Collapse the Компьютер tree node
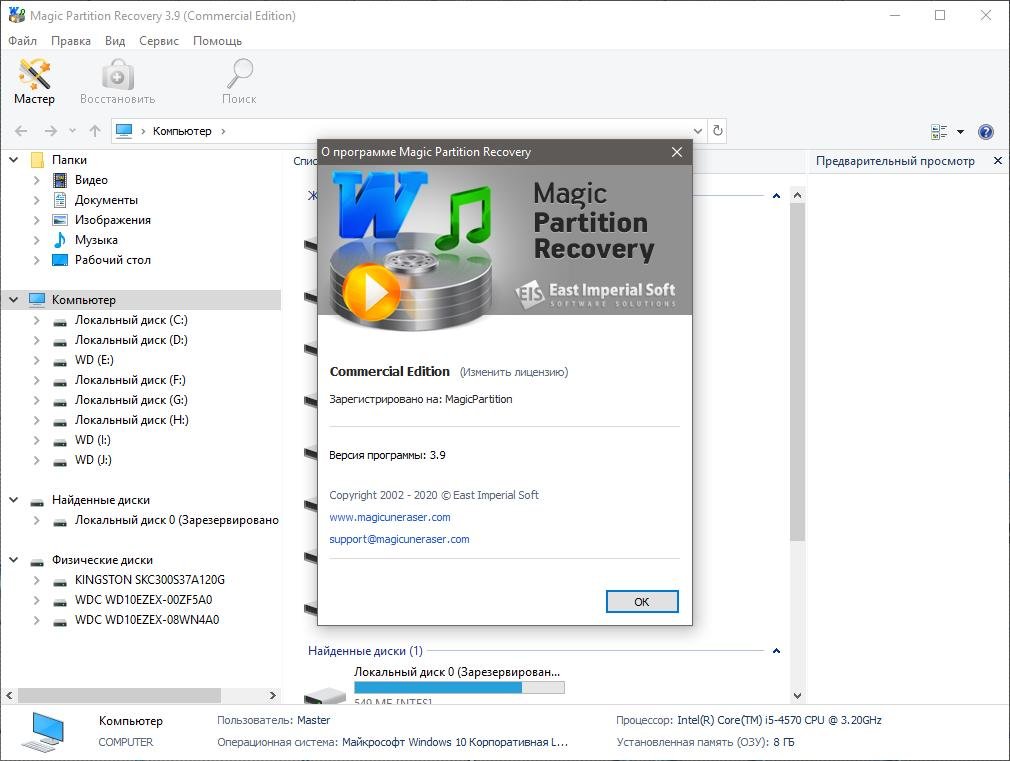Screen dimensions: 1010x761 (x=14, y=300)
